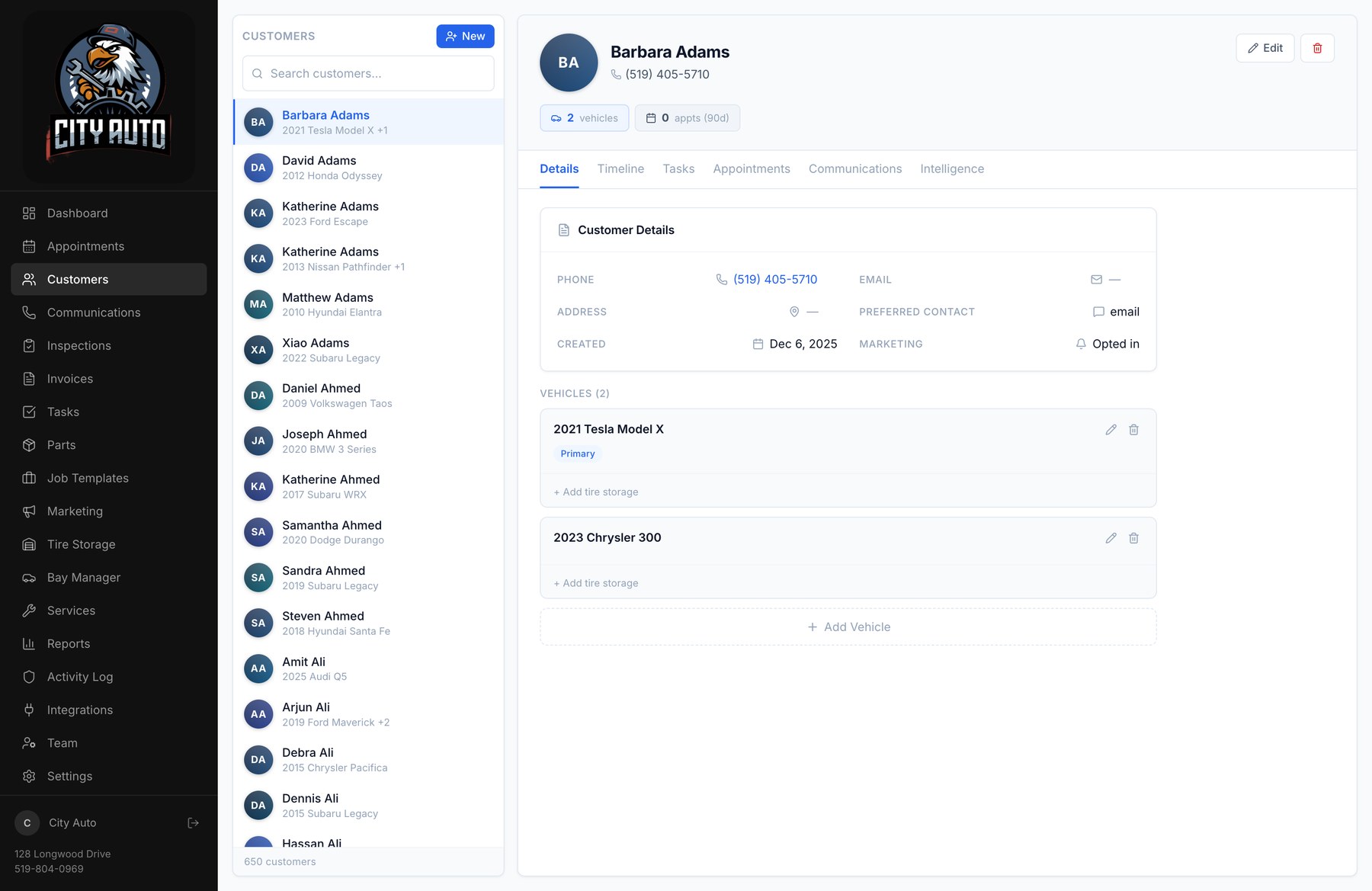Select Joseph Ahmed in customer list
This screenshot has height=891, width=1372.
click(x=368, y=441)
